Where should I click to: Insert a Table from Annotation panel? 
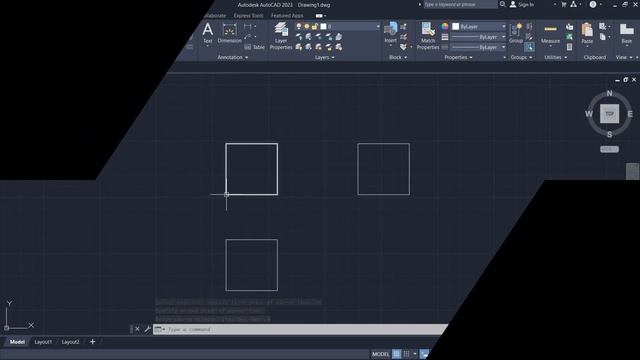click(x=255, y=47)
